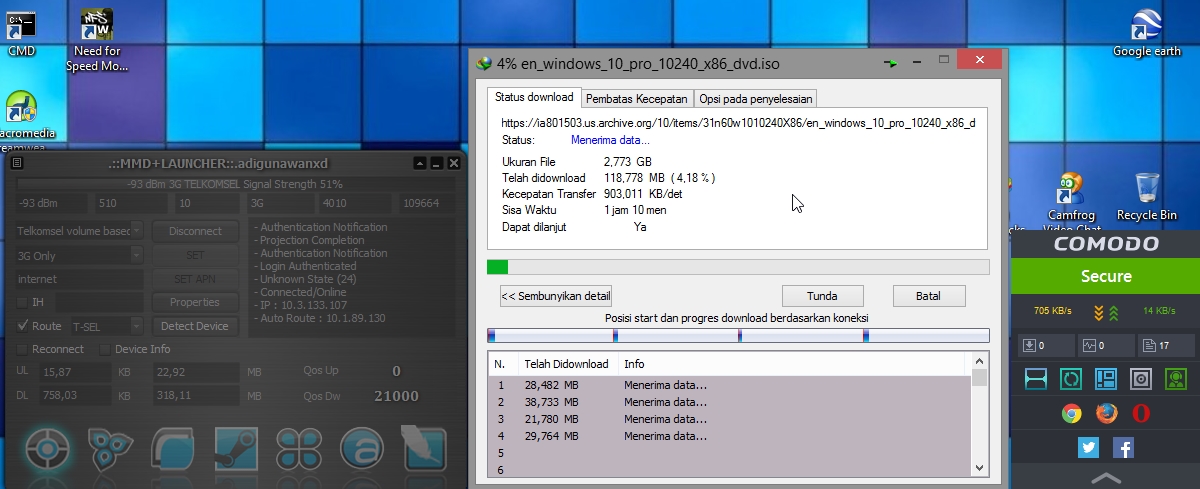
Task: Click the circled 'a' dock icon
Action: tap(361, 447)
